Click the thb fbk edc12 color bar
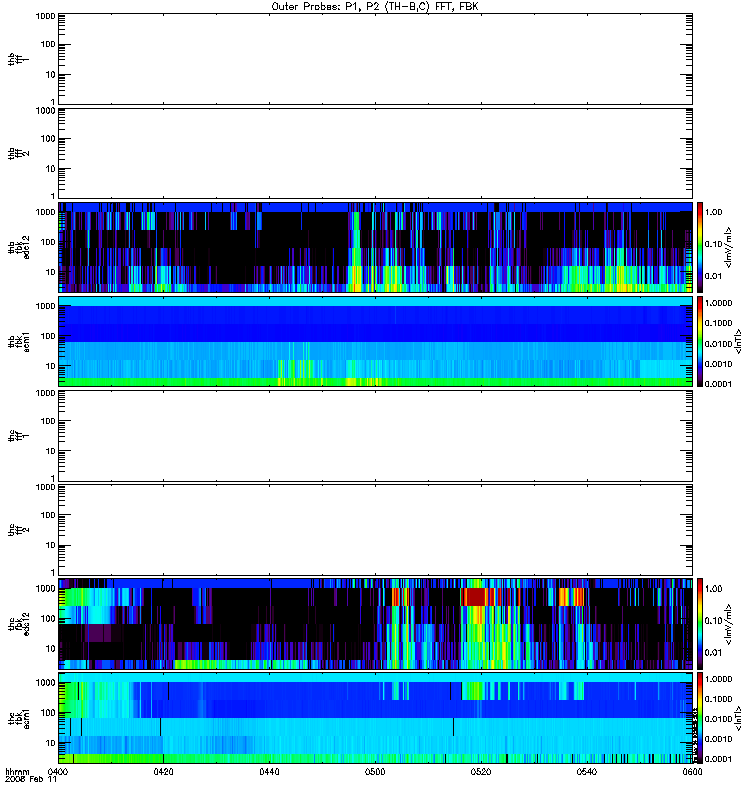This screenshot has width=750, height=800. 700,247
